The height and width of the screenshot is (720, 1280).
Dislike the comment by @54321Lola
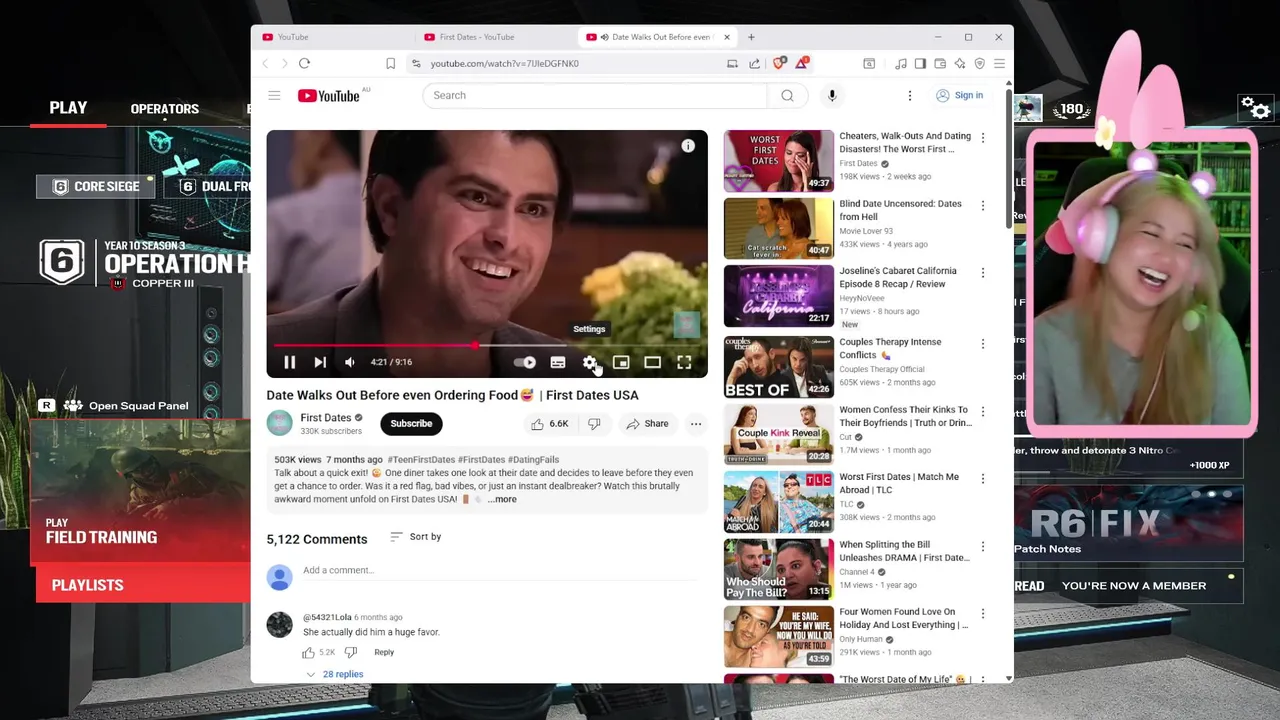tap(351, 652)
